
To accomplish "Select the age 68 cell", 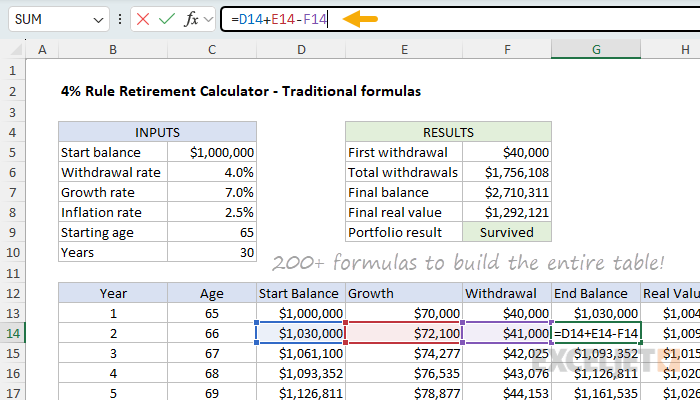I will pos(212,373).
